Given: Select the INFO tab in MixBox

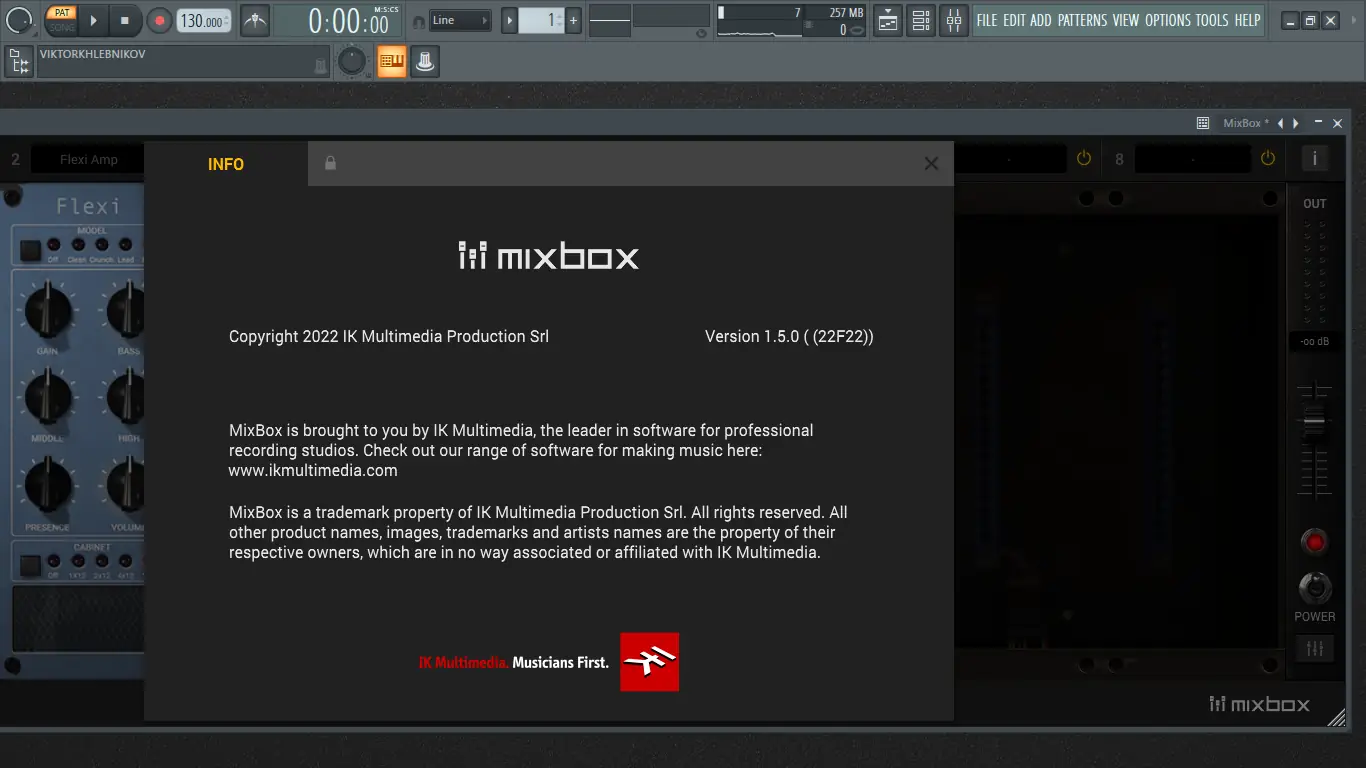Looking at the screenshot, I should coord(225,164).
